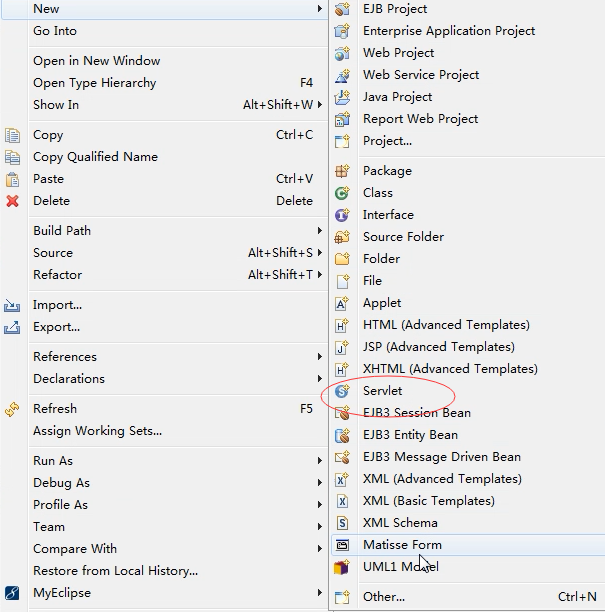Click the Matisse Form icon
Image resolution: width=605 pixels, height=612 pixels.
[x=342, y=545]
